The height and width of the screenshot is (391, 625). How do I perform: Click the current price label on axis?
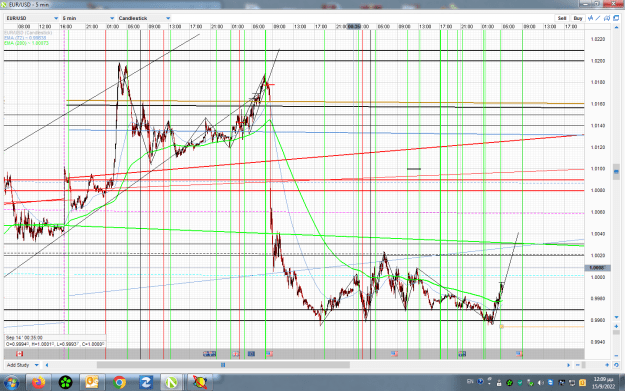pos(596,268)
